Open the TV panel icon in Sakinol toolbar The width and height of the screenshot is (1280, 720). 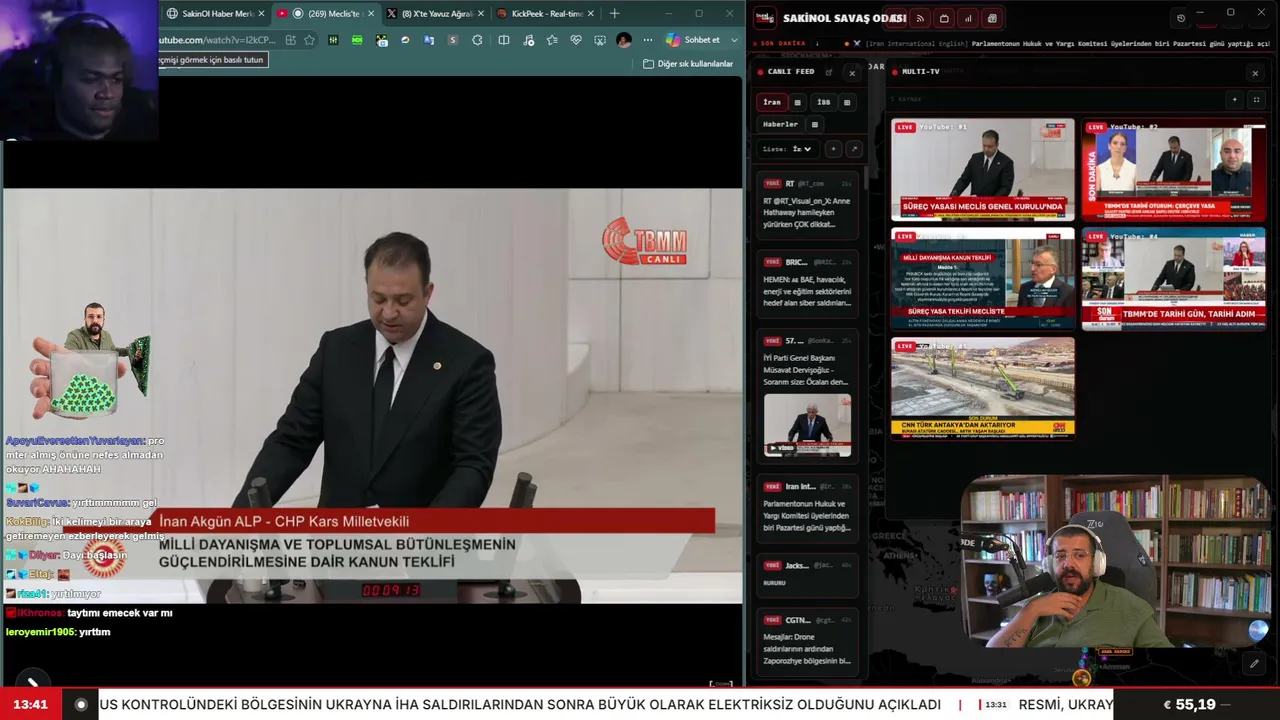944,18
